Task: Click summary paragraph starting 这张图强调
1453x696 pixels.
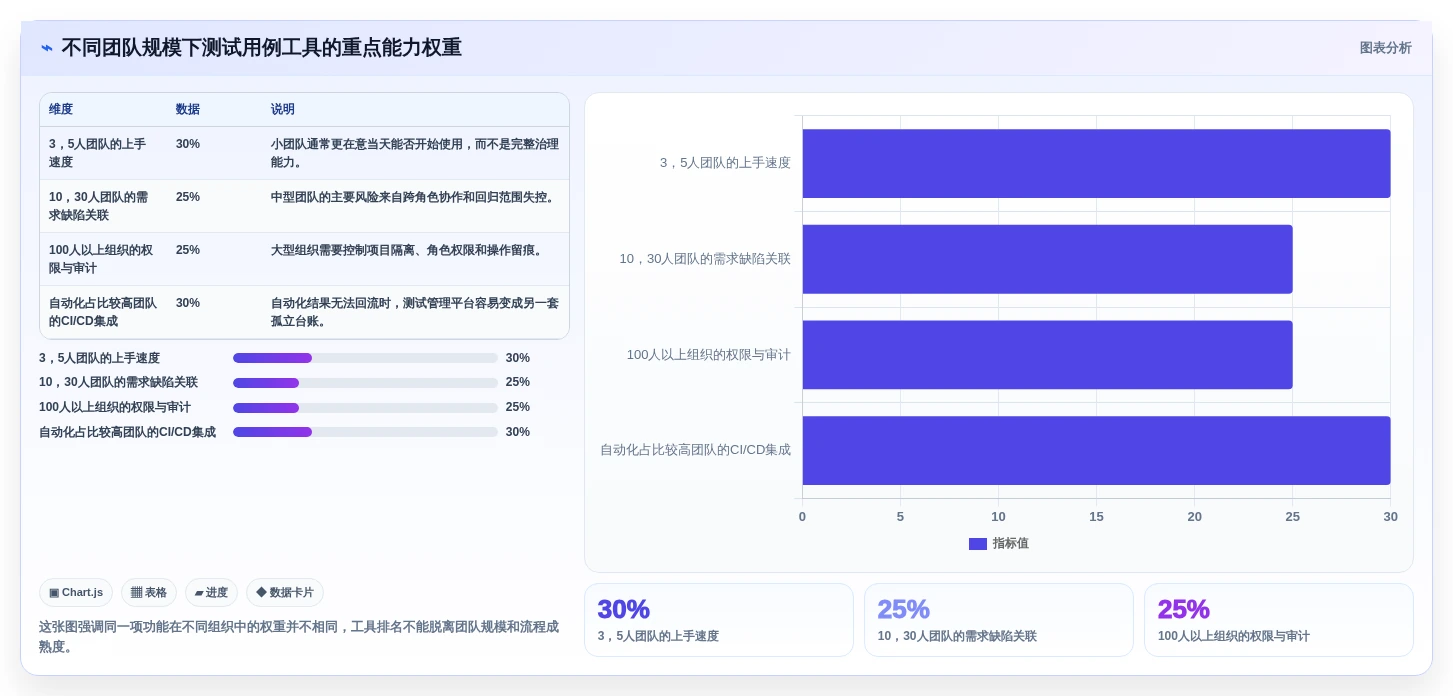Action: click(299, 637)
